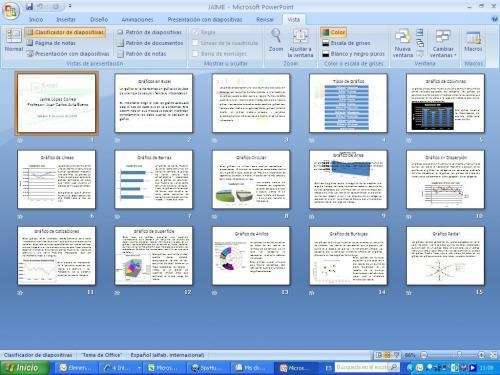Open a Nueva ventana
500x375 pixels.
pyautogui.click(x=403, y=43)
